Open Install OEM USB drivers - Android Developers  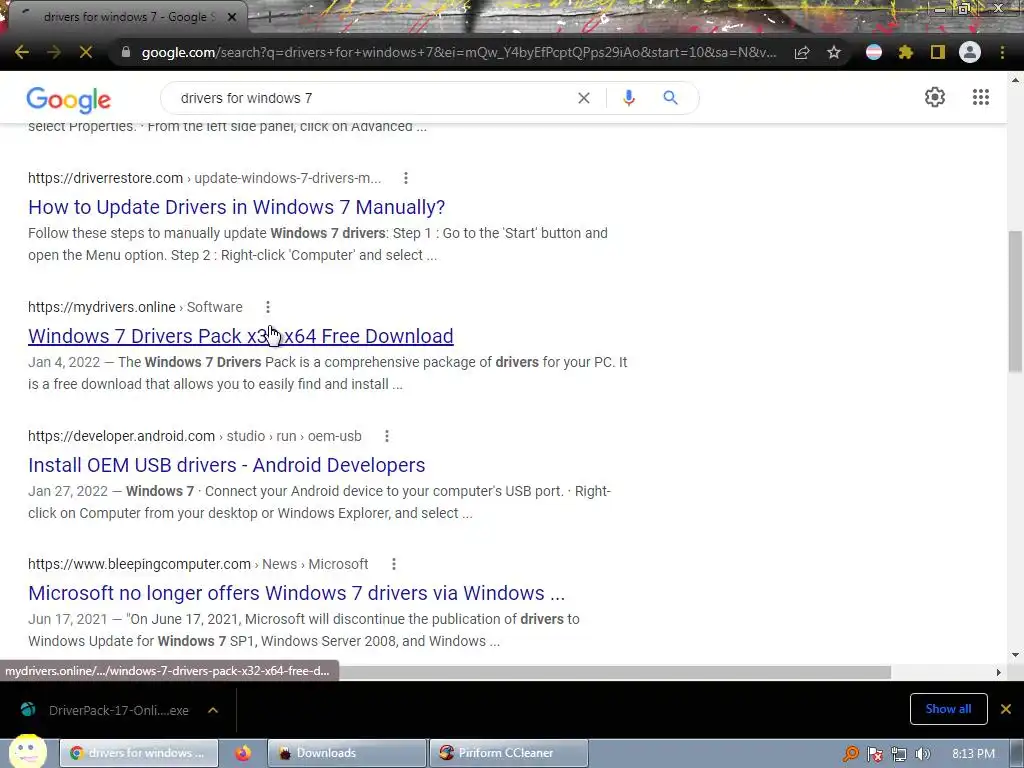(227, 465)
